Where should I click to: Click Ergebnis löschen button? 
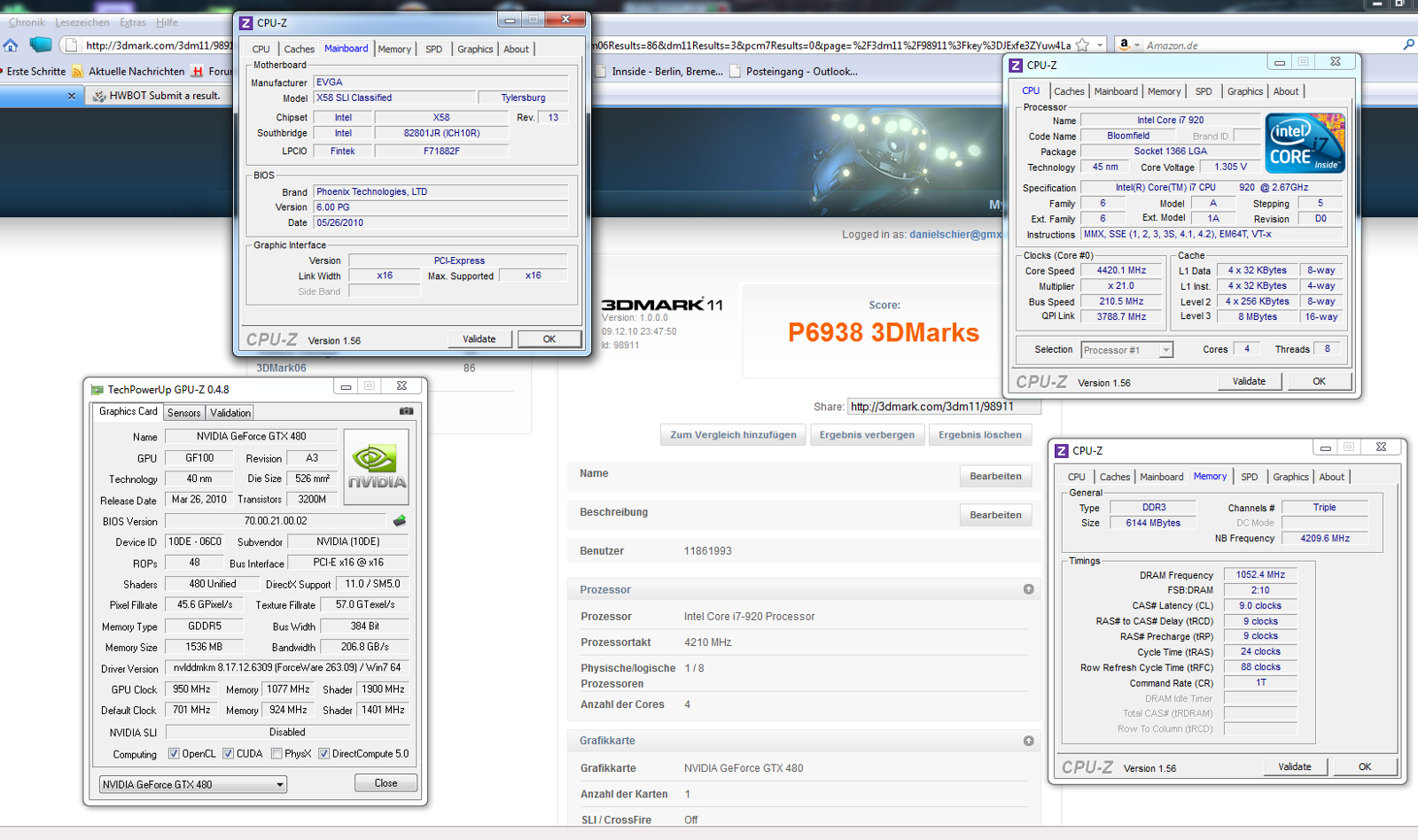pos(980,435)
